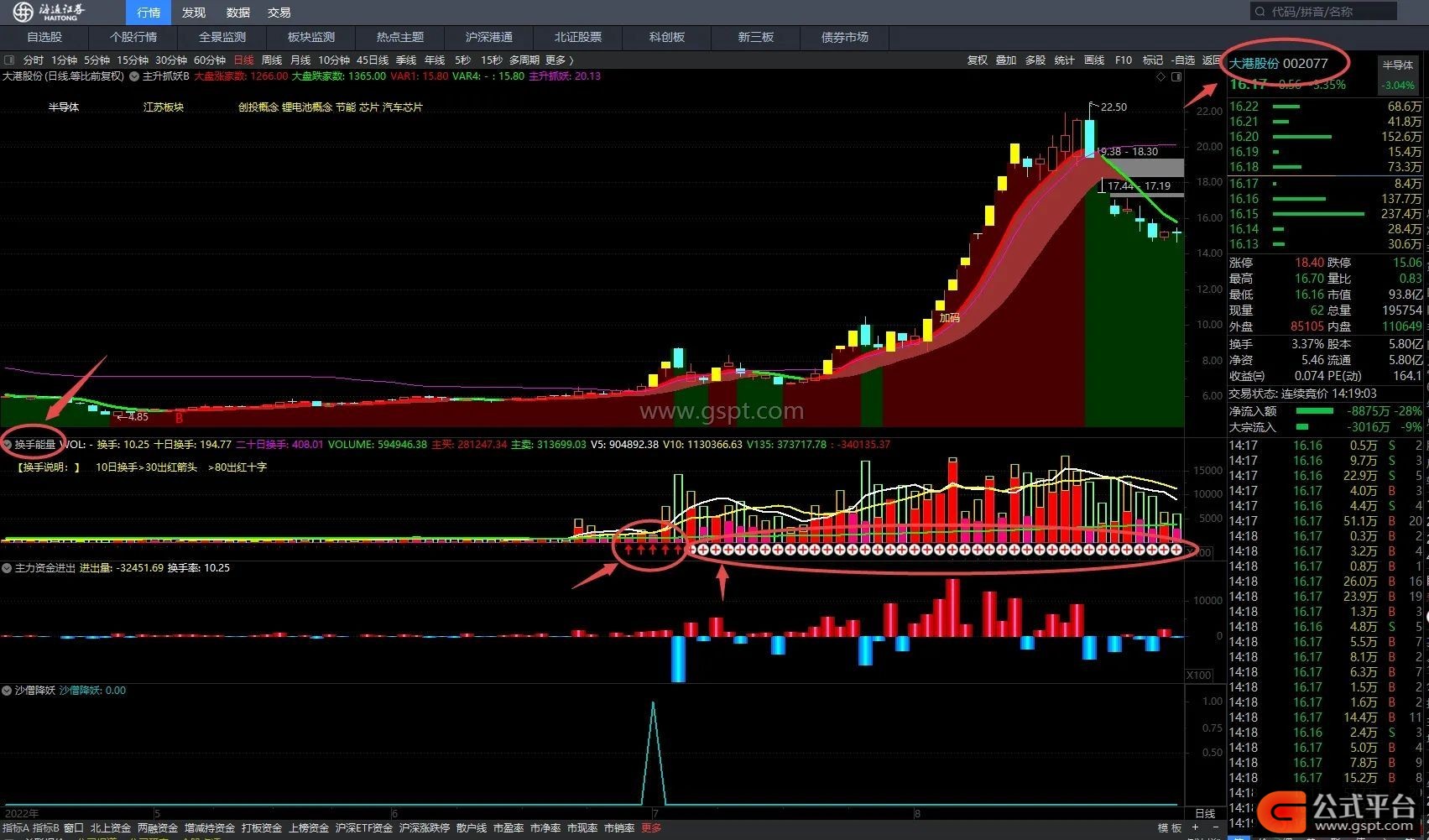The width and height of the screenshot is (1429, 840).
Task: Switch to the 指标B bottom tab
Action: (46, 828)
